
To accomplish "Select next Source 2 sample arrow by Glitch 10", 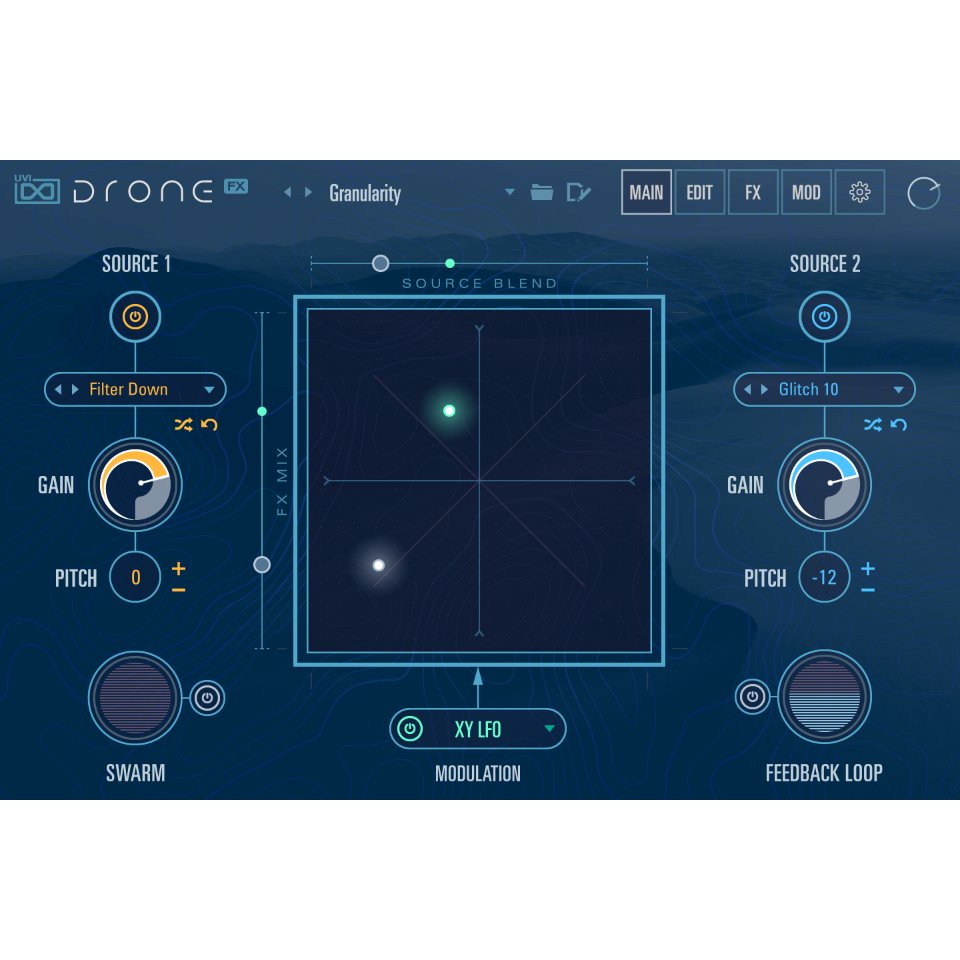I will point(764,389).
